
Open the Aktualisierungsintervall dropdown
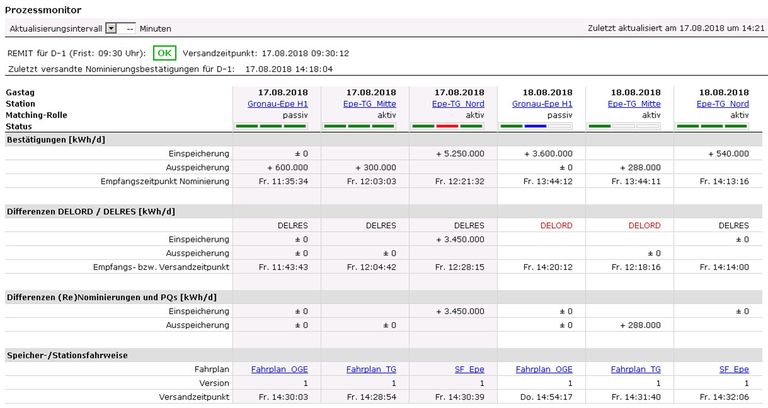(111, 30)
